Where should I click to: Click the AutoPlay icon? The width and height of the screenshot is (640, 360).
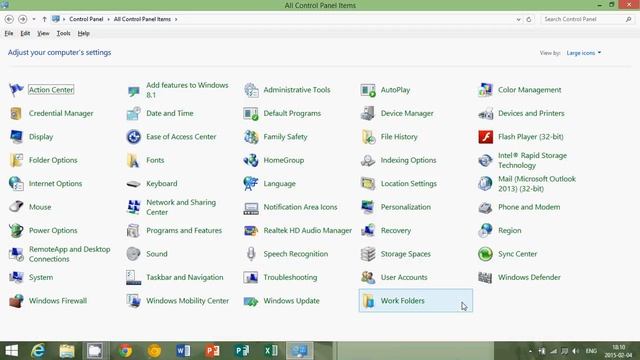(368, 90)
